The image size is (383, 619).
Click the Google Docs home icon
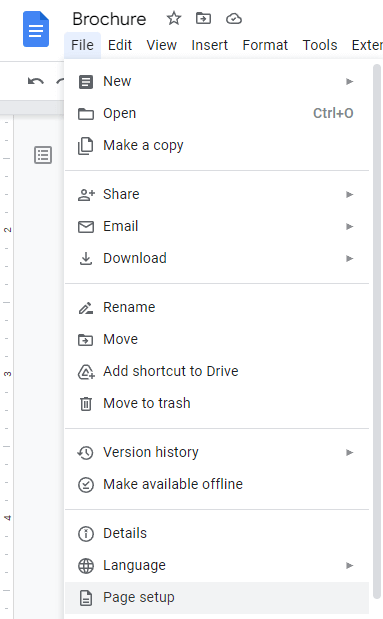click(36, 29)
